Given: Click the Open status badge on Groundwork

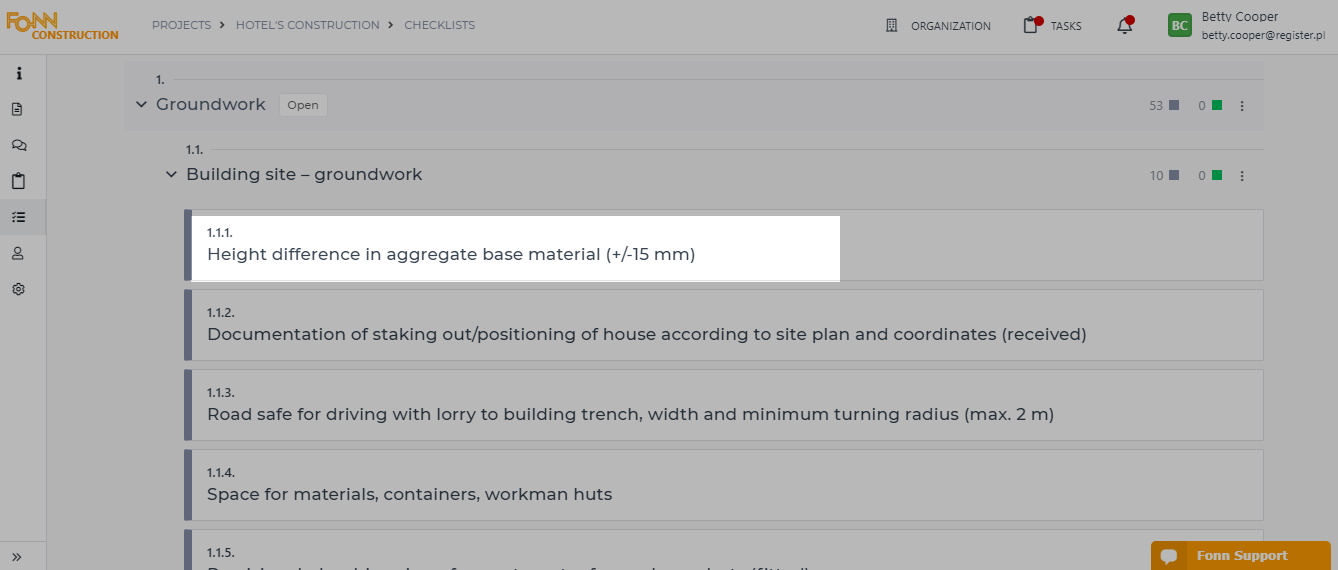Looking at the screenshot, I should [303, 105].
